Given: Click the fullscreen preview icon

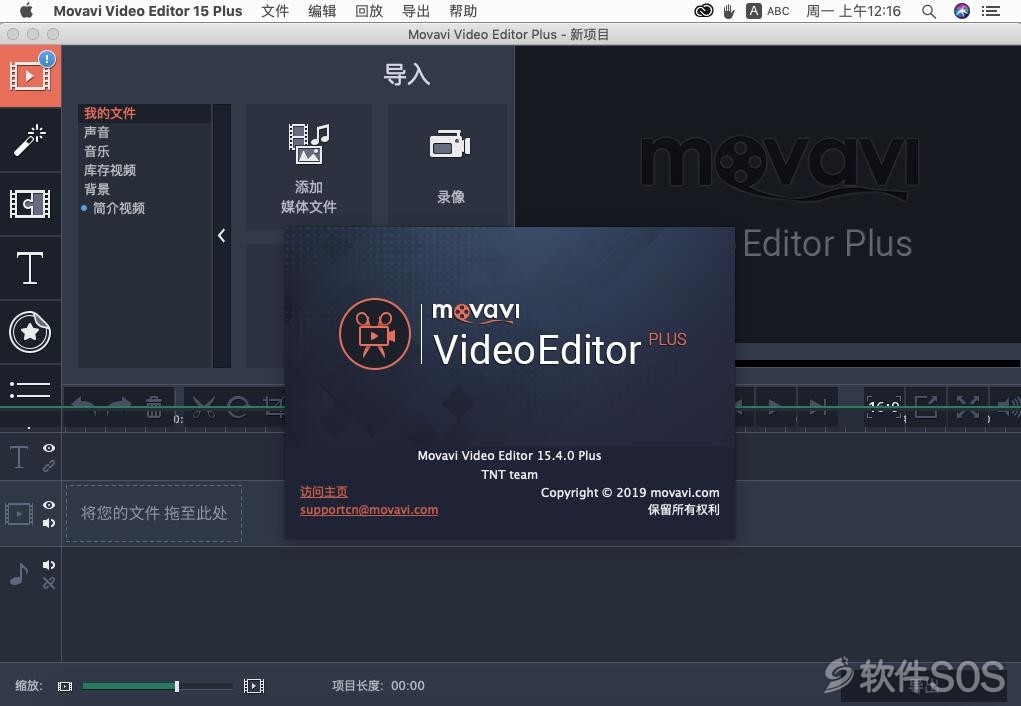Looking at the screenshot, I should click(968, 407).
